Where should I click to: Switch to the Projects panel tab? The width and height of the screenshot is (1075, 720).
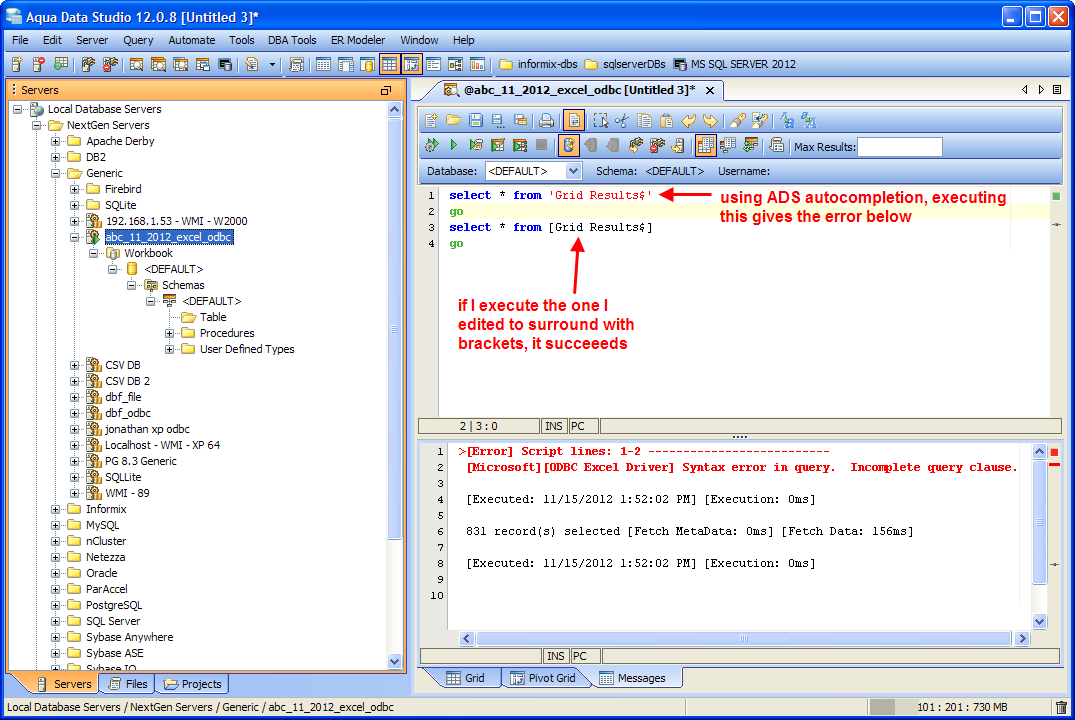click(x=192, y=684)
